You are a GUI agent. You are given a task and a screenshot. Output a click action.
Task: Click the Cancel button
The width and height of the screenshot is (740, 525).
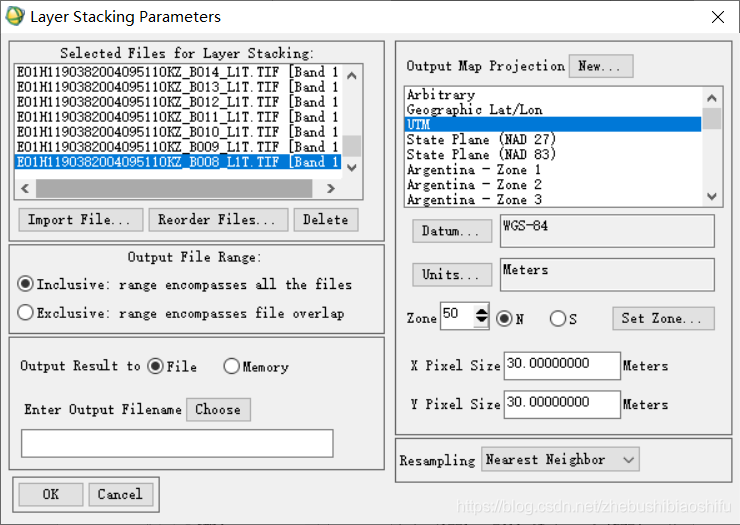(120, 494)
